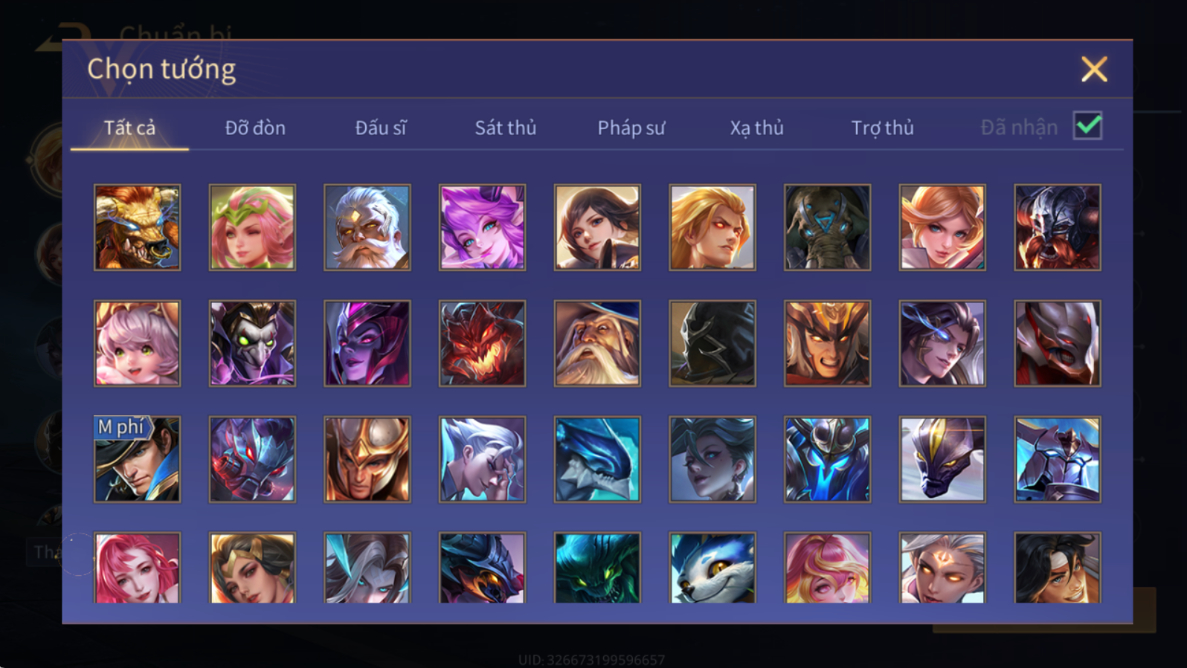1187x668 pixels.
Task: Select the red lava demon hero
Action: pyautogui.click(x=482, y=343)
